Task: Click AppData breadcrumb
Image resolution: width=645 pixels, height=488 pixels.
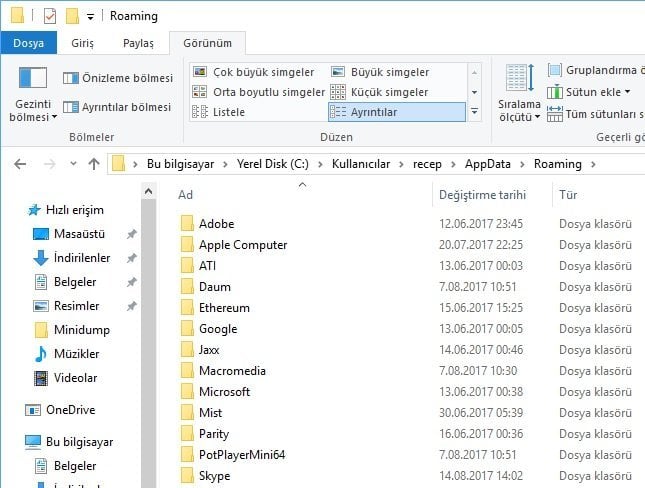Action: click(487, 164)
